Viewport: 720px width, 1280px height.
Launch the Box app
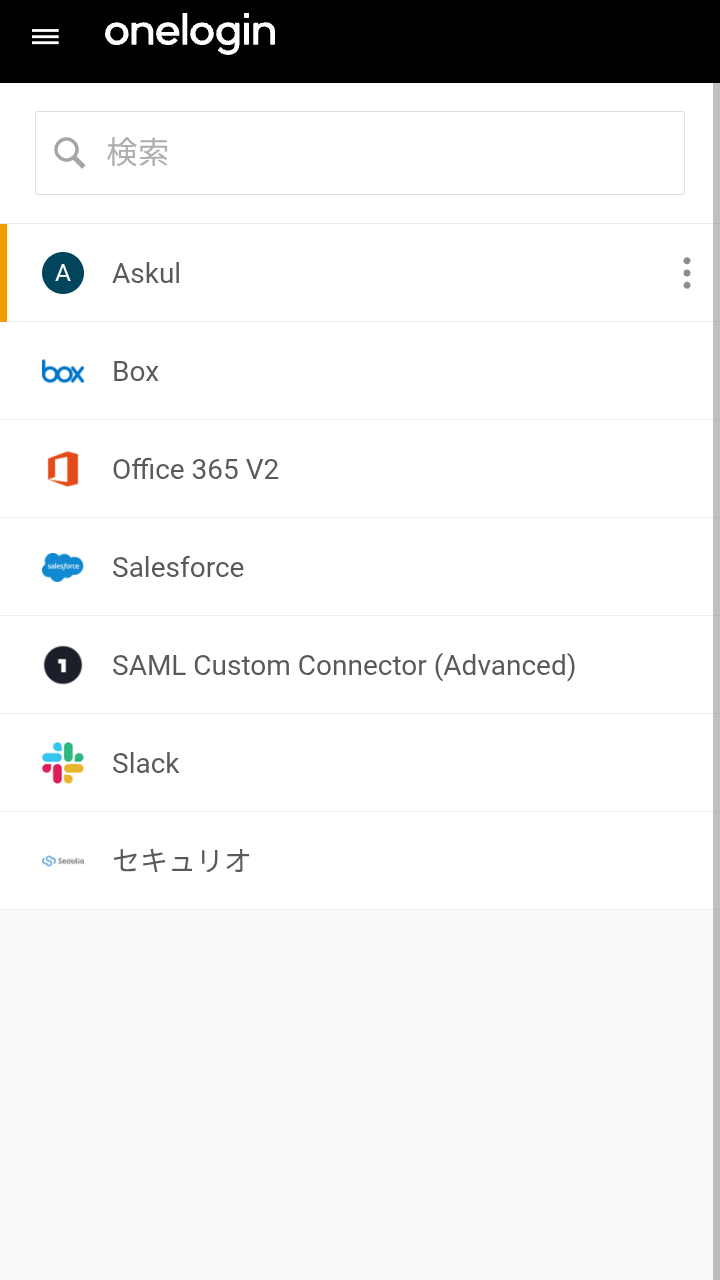click(x=356, y=371)
